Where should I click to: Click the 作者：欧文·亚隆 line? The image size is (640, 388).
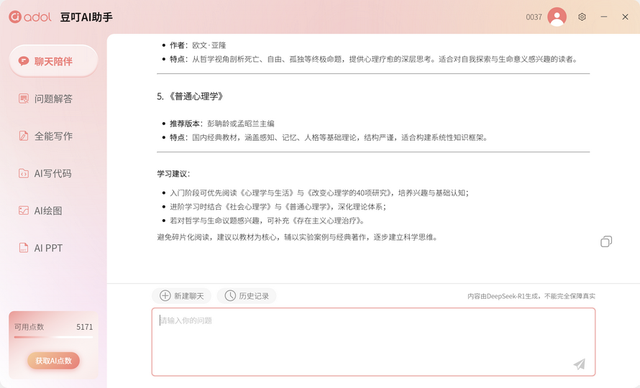(198, 45)
